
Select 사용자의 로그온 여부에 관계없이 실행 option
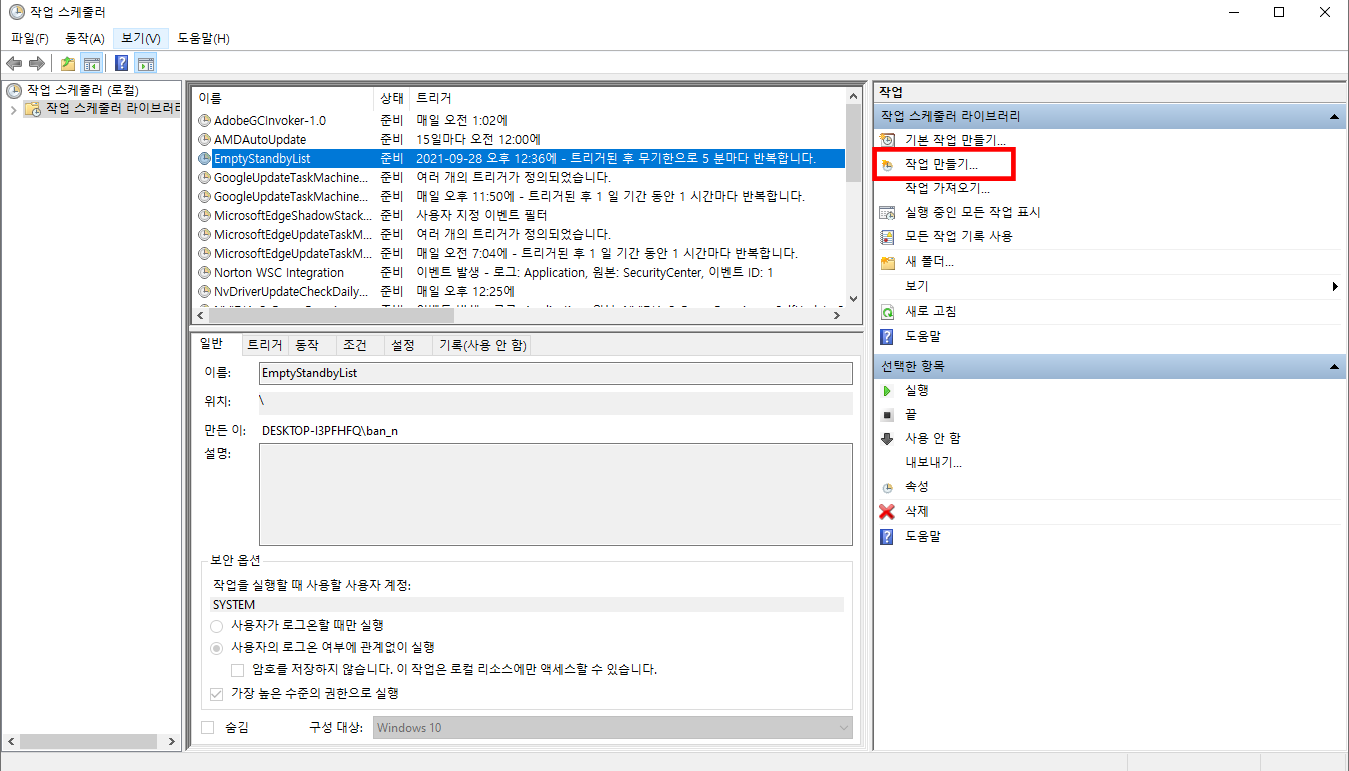click(217, 647)
